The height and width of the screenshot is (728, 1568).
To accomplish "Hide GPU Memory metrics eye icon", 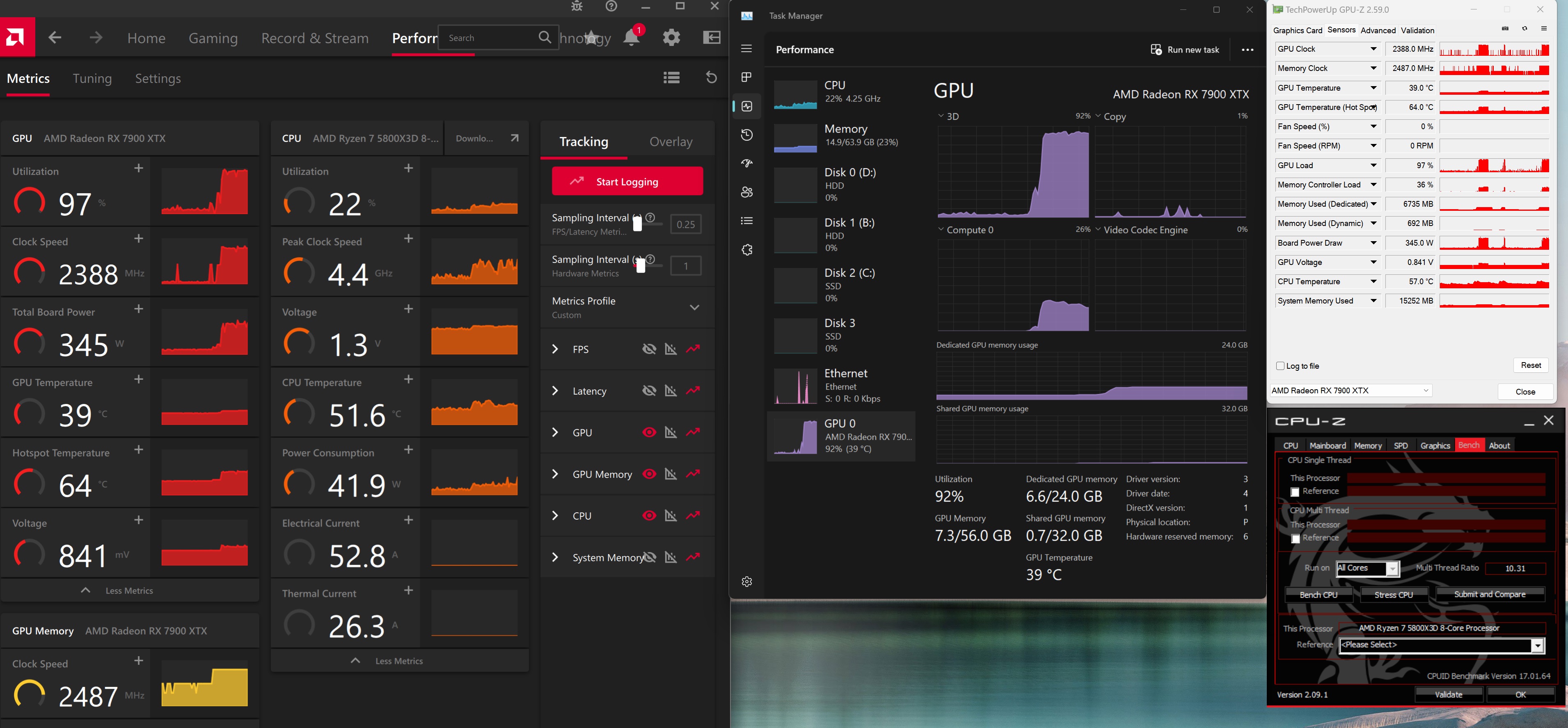I will [650, 475].
